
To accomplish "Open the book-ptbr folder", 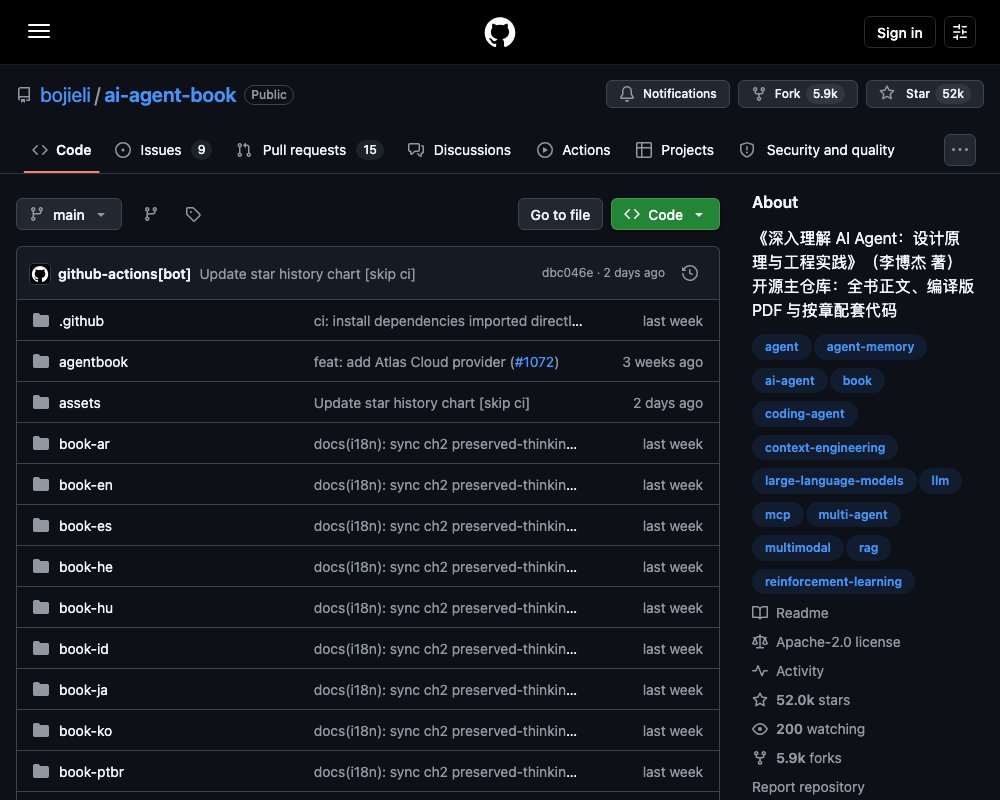I will point(92,772).
